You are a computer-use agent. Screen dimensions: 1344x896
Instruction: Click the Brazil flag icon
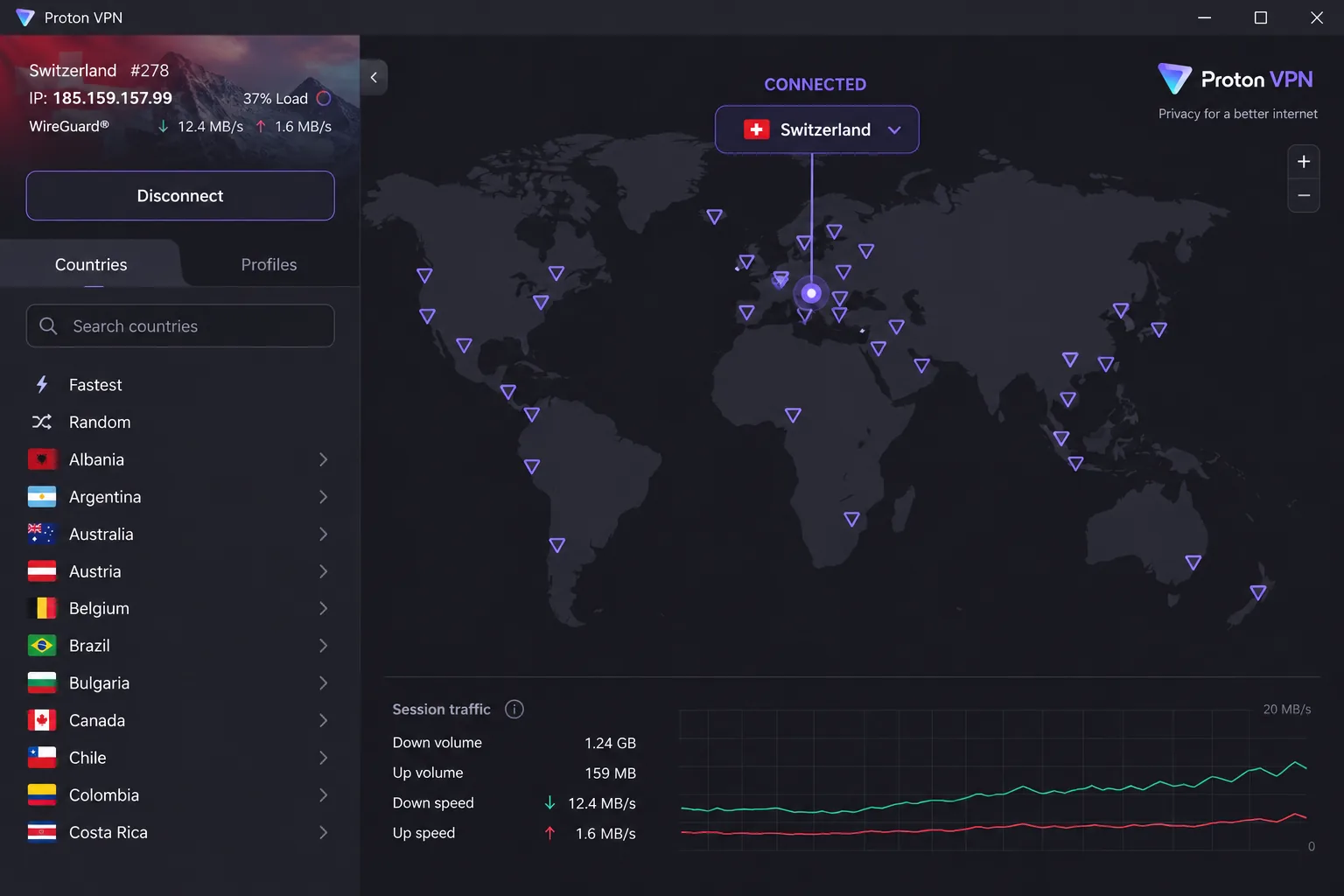click(42, 646)
